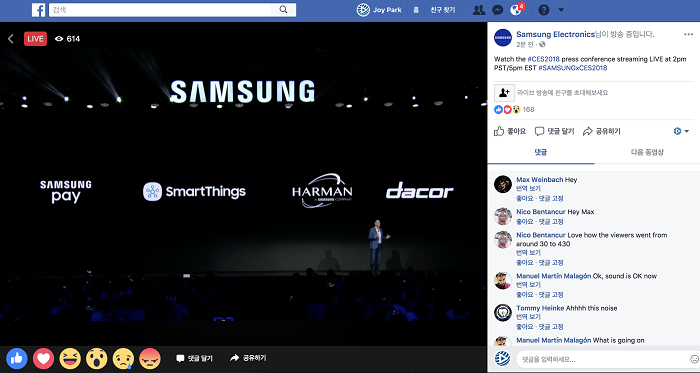Like Max Weinbach's comment
Screen dimensions: 700x373
525,198
